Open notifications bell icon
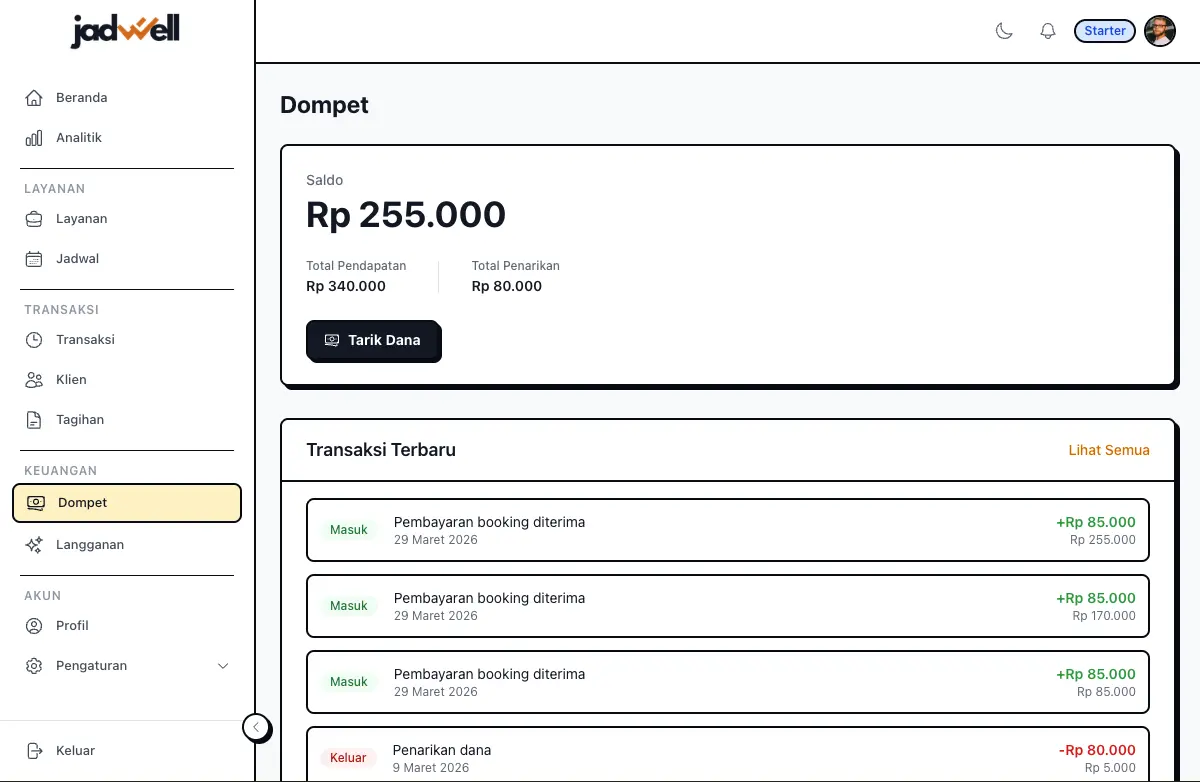Image resolution: width=1200 pixels, height=782 pixels. [x=1048, y=31]
